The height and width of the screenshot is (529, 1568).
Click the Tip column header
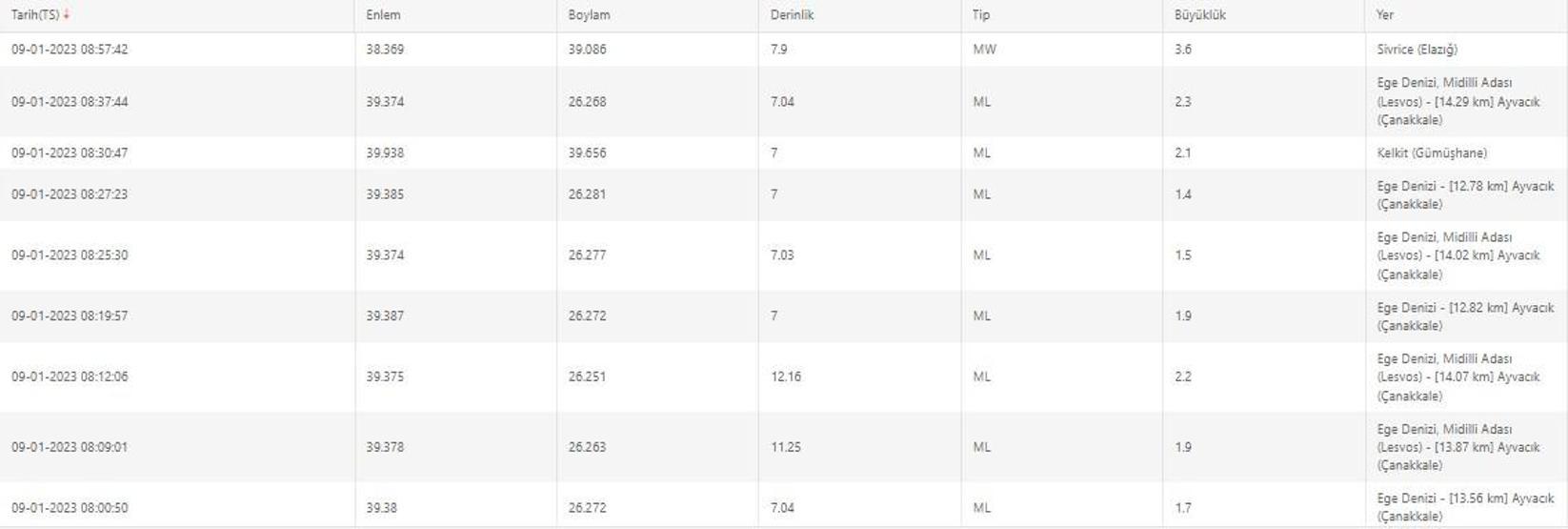pos(981,15)
